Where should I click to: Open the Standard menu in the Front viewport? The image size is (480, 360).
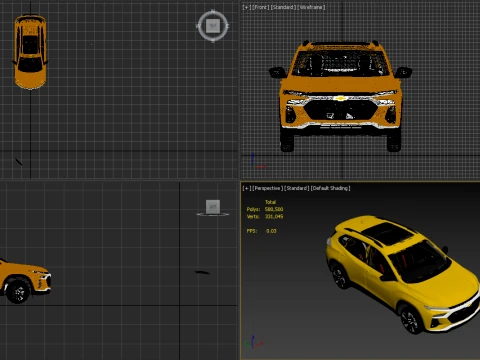283,7
